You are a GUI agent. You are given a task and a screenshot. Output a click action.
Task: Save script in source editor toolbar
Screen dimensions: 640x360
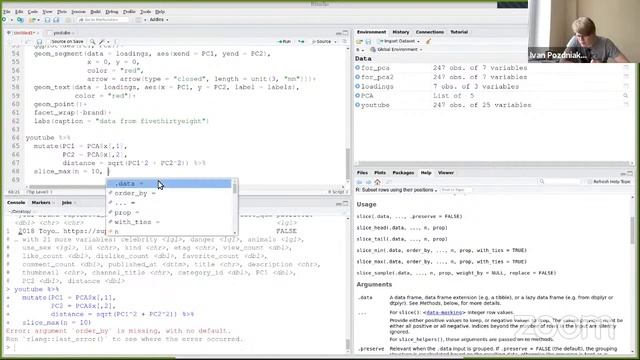(39, 41)
